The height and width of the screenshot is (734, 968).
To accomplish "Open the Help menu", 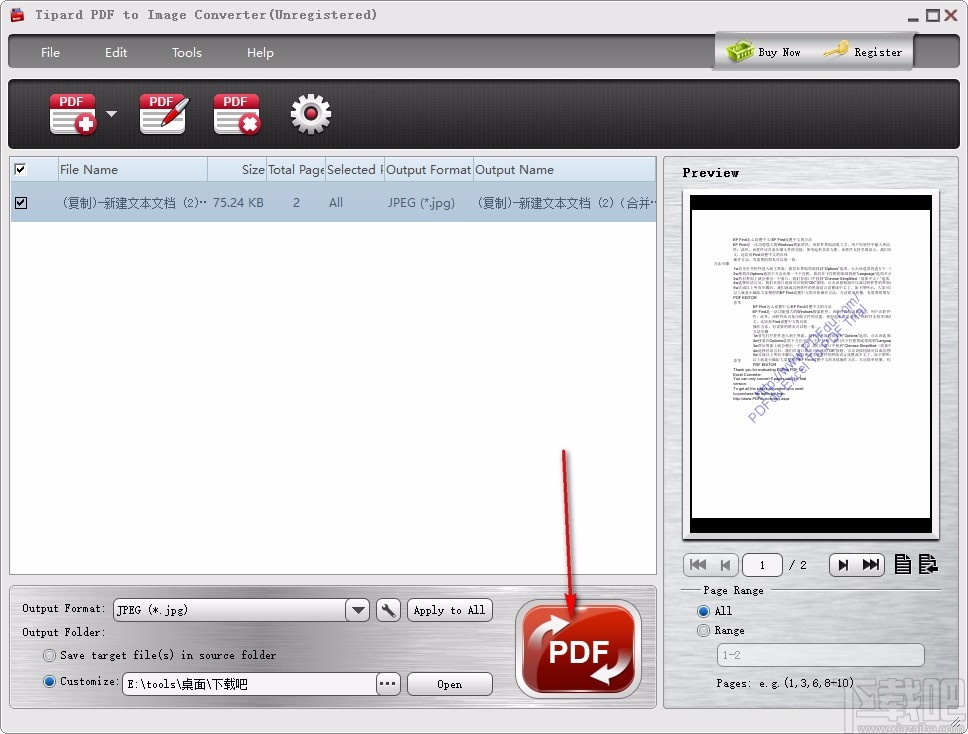I will 259,52.
